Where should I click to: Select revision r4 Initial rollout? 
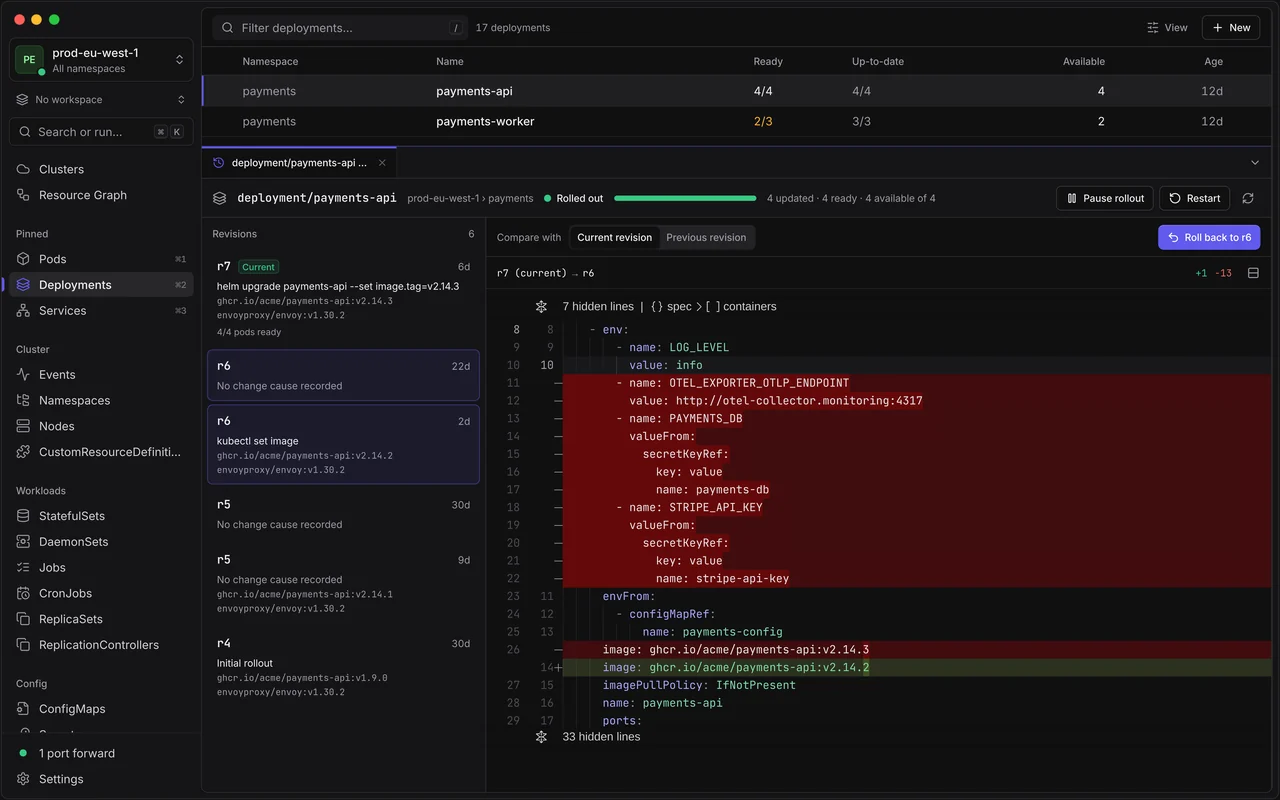coord(343,667)
